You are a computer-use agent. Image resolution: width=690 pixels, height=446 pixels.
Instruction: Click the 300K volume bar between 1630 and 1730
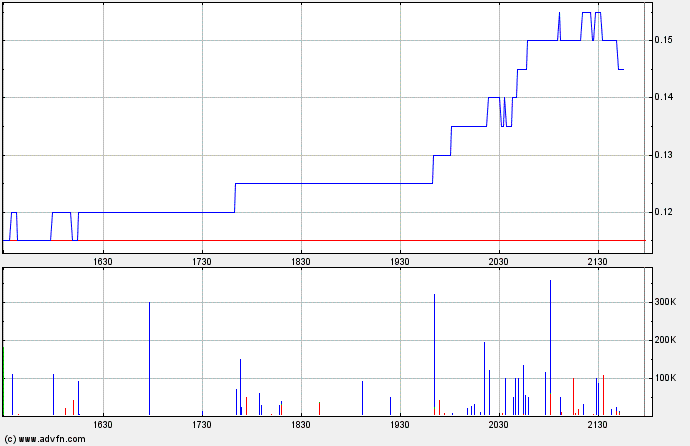(150, 358)
